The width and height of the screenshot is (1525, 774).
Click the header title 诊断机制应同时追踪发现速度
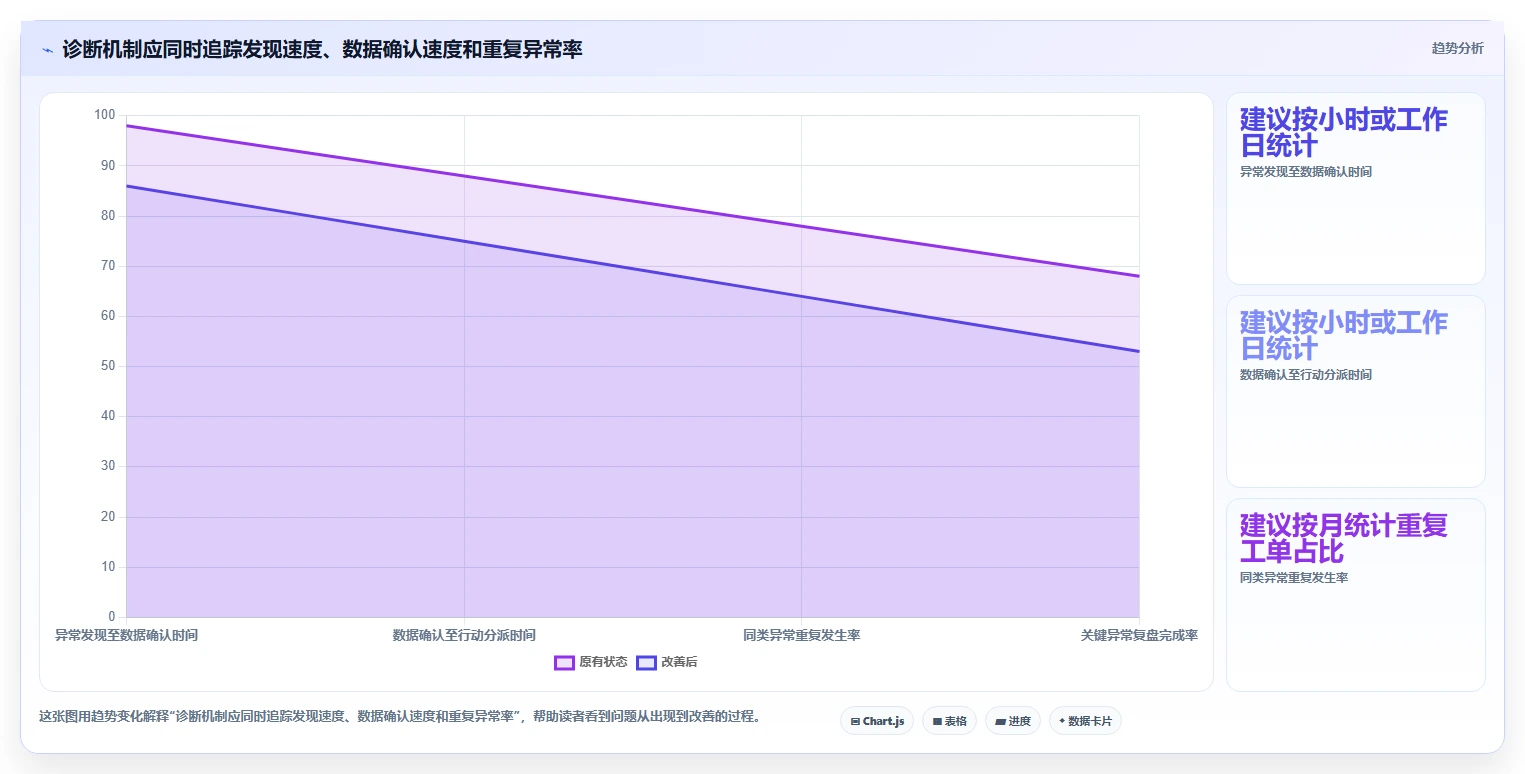pyautogui.click(x=322, y=49)
